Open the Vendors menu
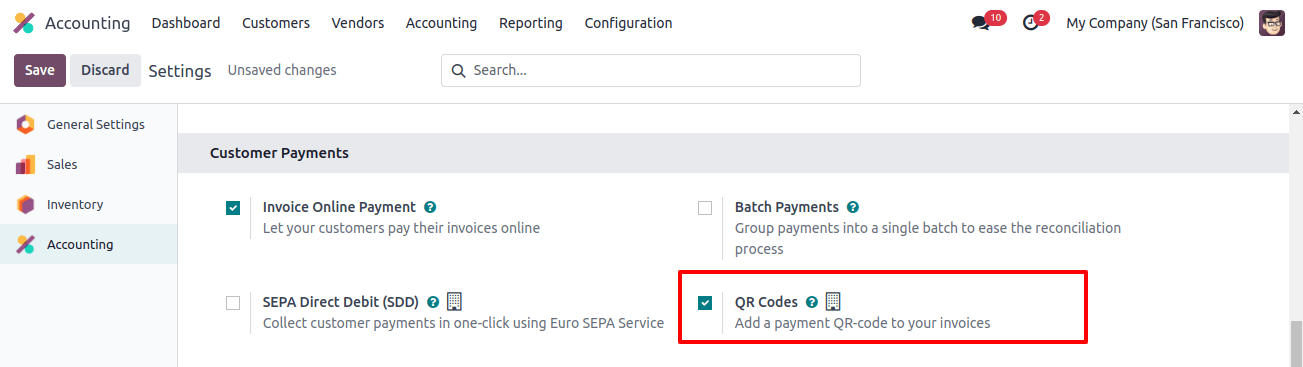The width and height of the screenshot is (1303, 367). pos(358,23)
